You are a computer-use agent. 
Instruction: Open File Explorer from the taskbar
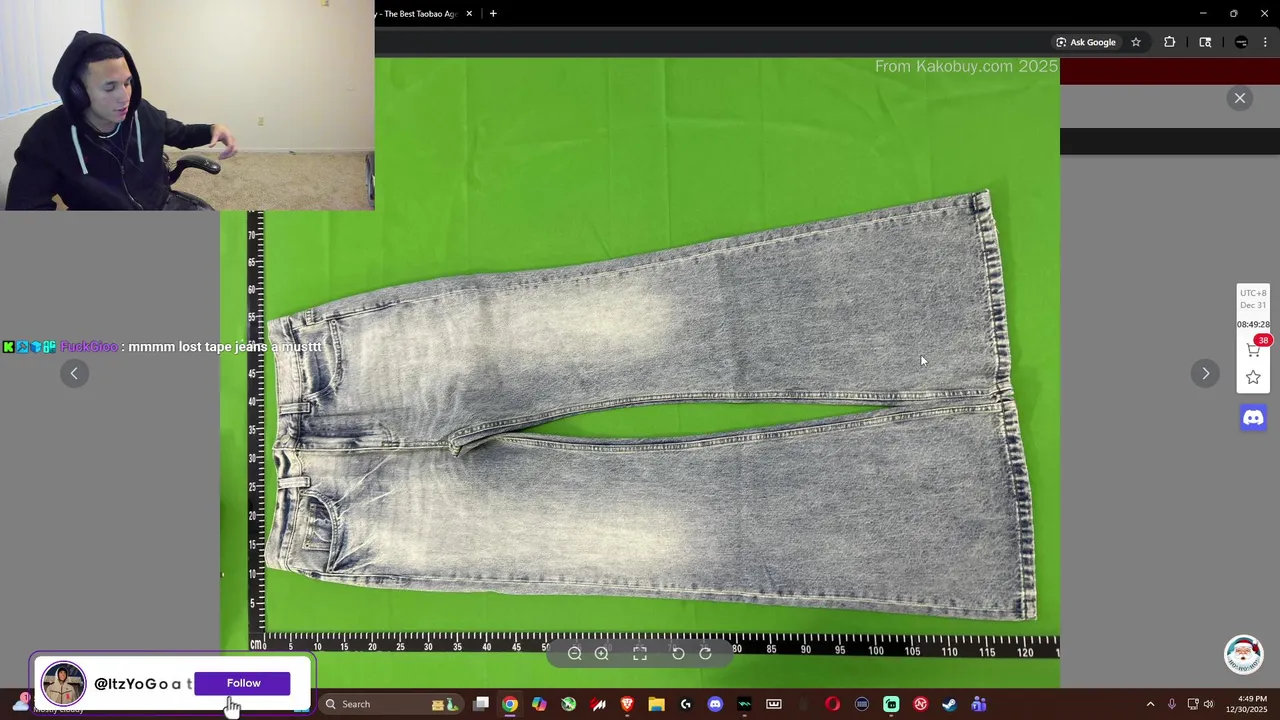(656, 704)
